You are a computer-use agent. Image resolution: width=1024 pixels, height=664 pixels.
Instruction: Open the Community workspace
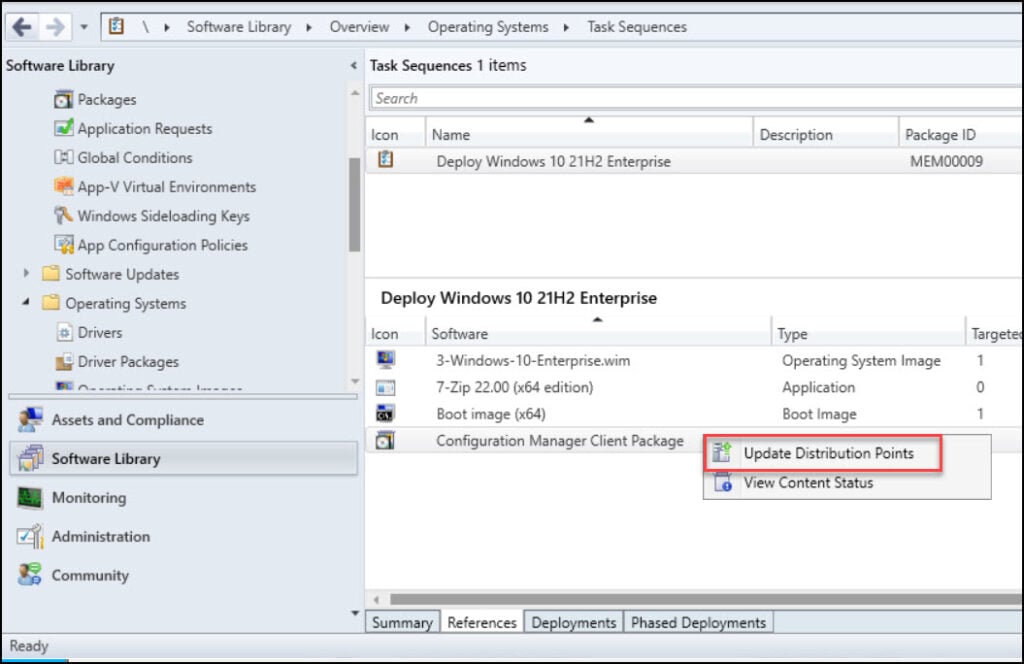[x=184, y=575]
